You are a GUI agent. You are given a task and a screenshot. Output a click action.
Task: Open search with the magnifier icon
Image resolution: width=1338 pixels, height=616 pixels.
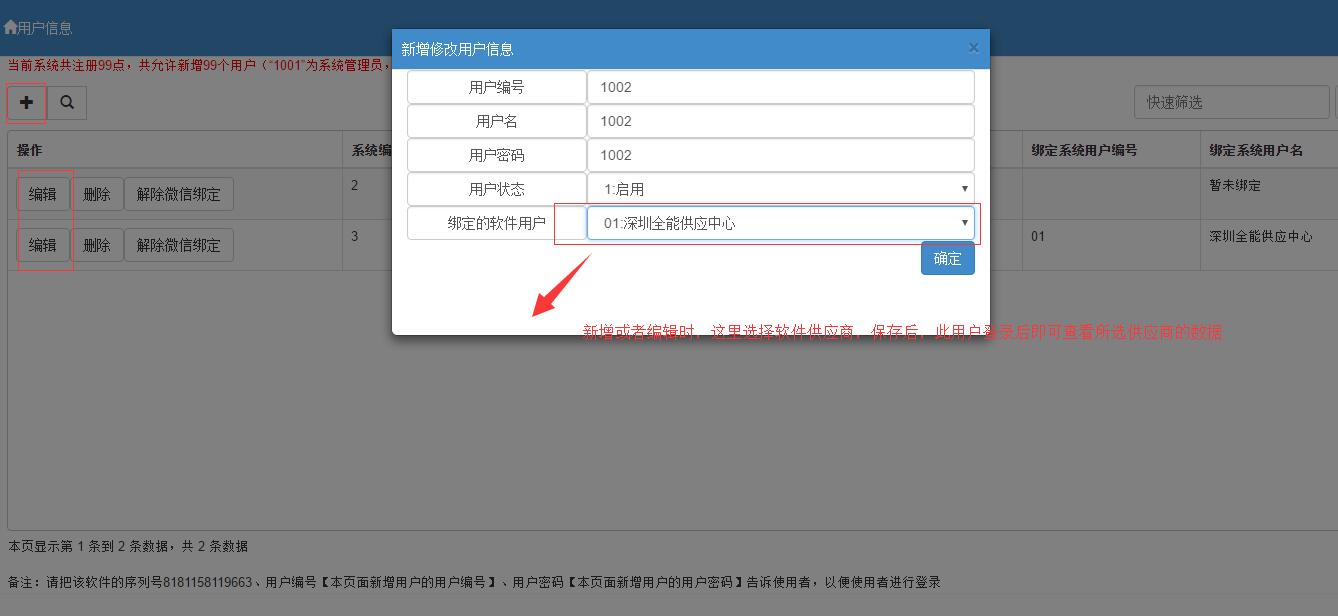67,102
